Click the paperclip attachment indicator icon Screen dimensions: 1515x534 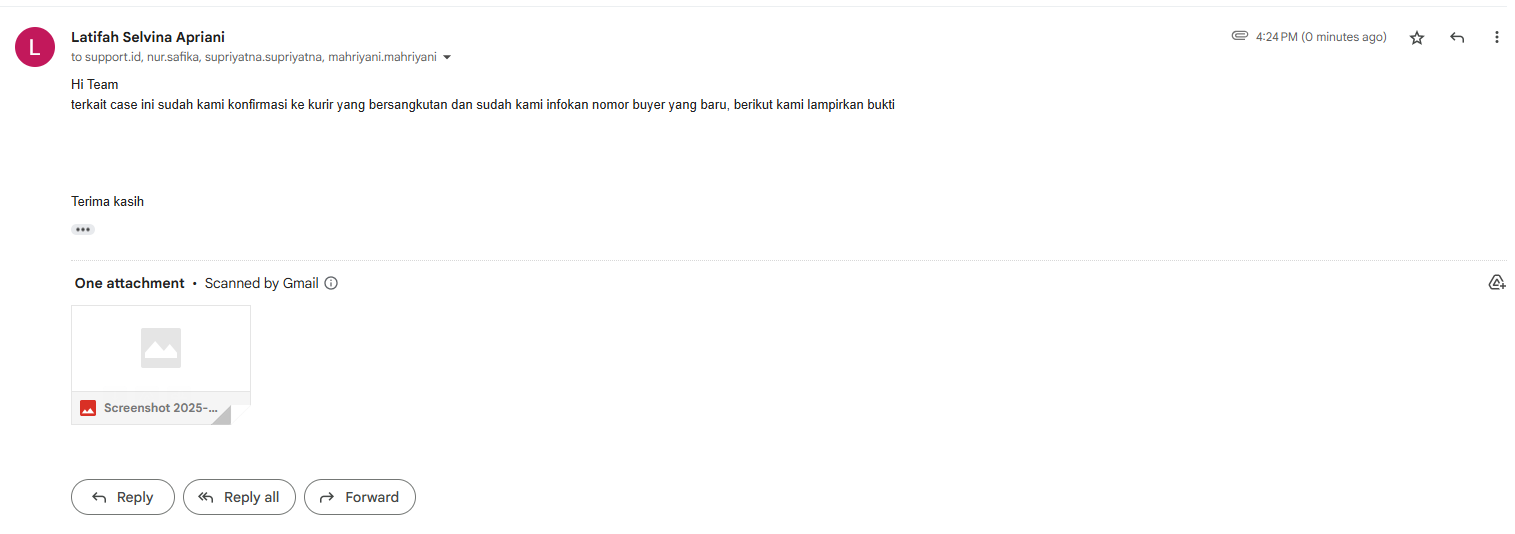coord(1240,36)
